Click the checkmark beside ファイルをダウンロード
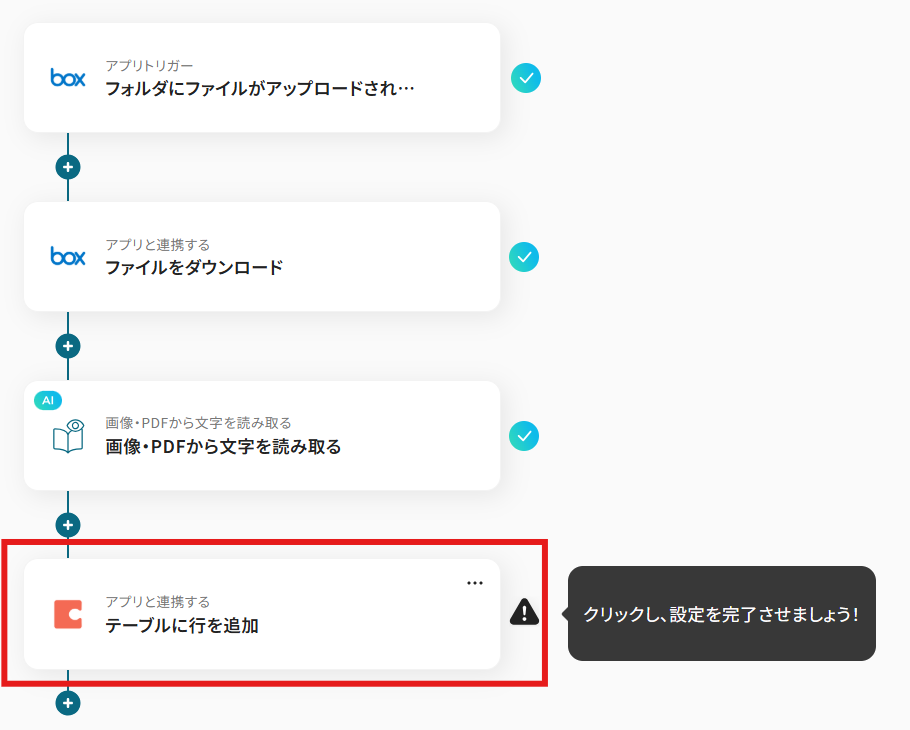910x730 pixels. 524,257
